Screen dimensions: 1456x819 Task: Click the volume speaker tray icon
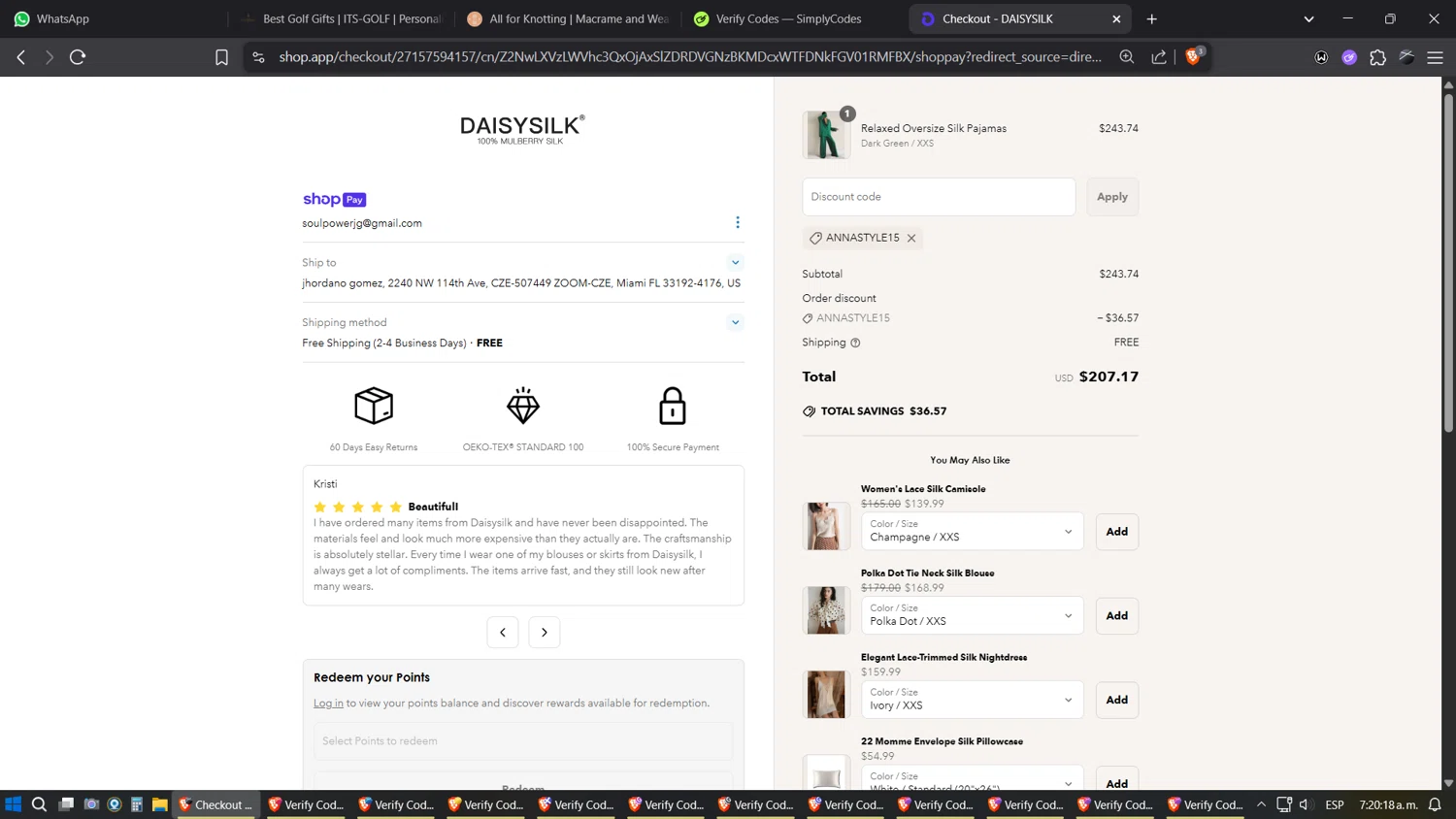click(x=1306, y=804)
